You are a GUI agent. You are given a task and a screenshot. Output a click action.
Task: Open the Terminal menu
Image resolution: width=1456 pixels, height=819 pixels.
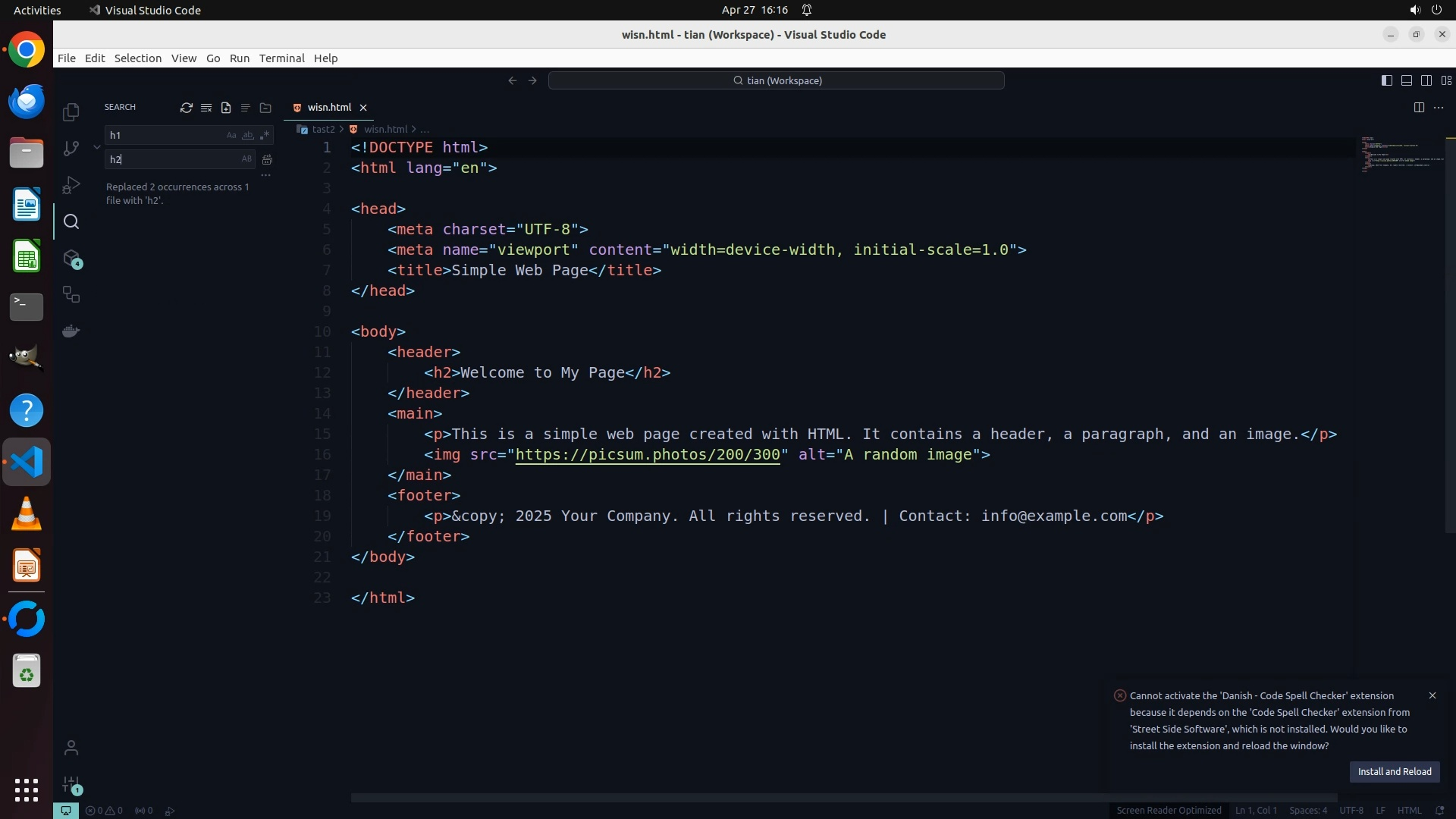tap(281, 58)
